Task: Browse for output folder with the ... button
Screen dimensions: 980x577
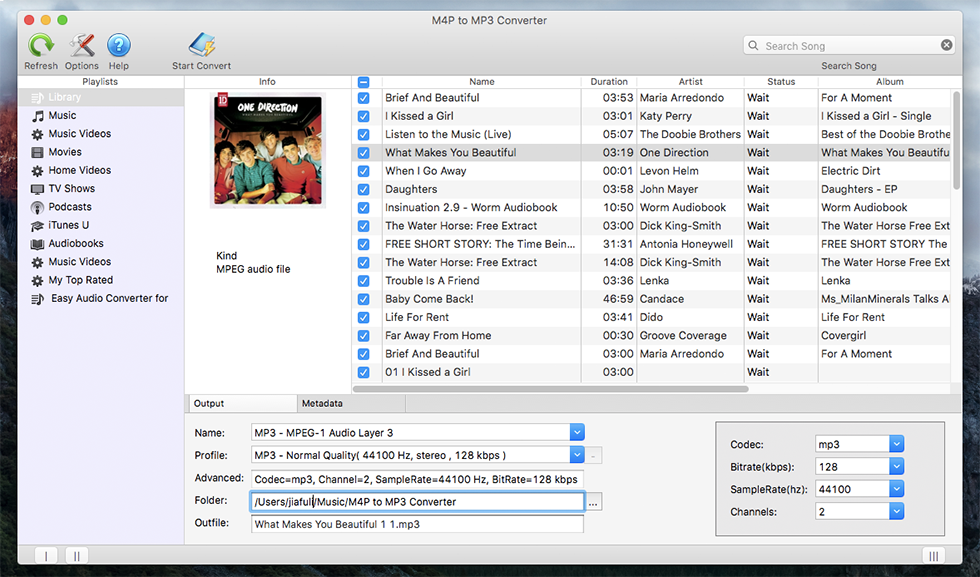Action: 593,502
